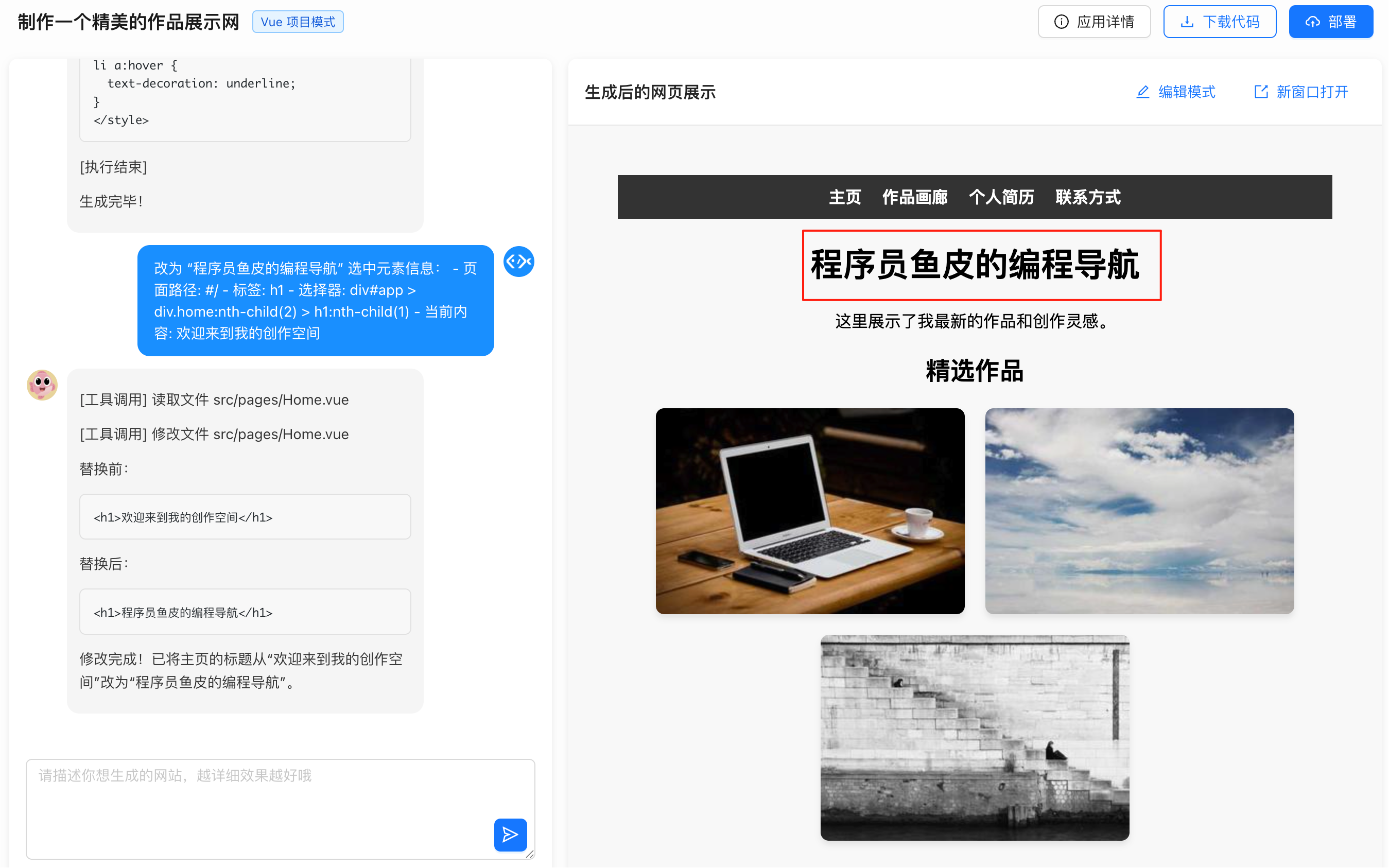The height and width of the screenshot is (868, 1389).
Task: Click the black-and-white stairs photo
Action: click(x=975, y=737)
